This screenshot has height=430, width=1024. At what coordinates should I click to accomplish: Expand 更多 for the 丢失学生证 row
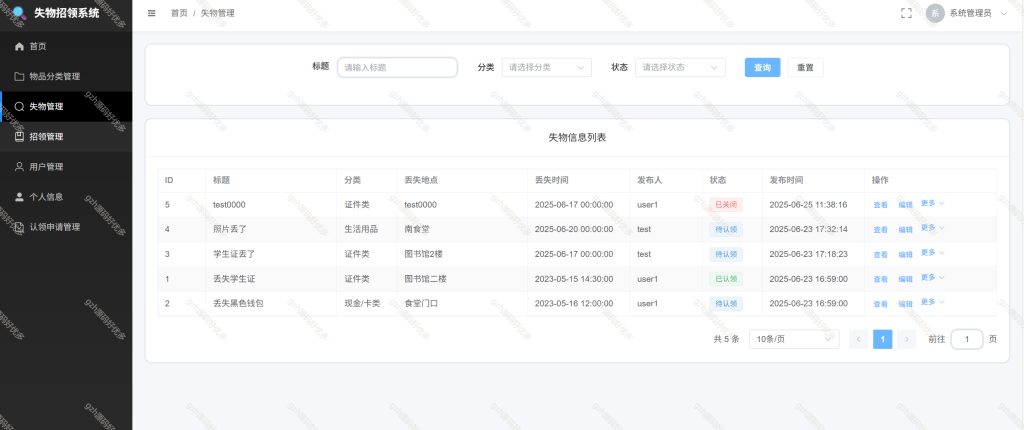click(933, 277)
